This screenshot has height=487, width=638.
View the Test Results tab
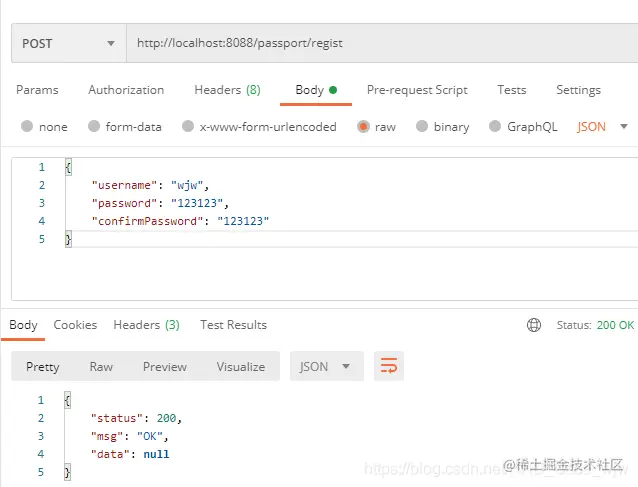tap(234, 325)
